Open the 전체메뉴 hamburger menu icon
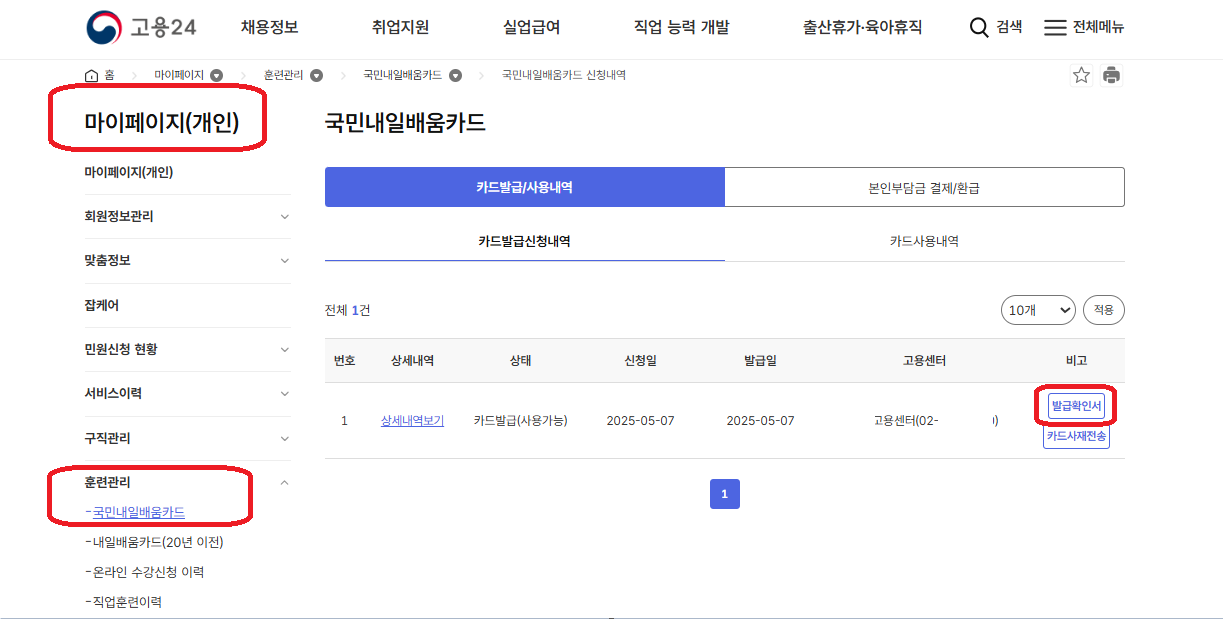The width and height of the screenshot is (1223, 619). coord(1055,28)
